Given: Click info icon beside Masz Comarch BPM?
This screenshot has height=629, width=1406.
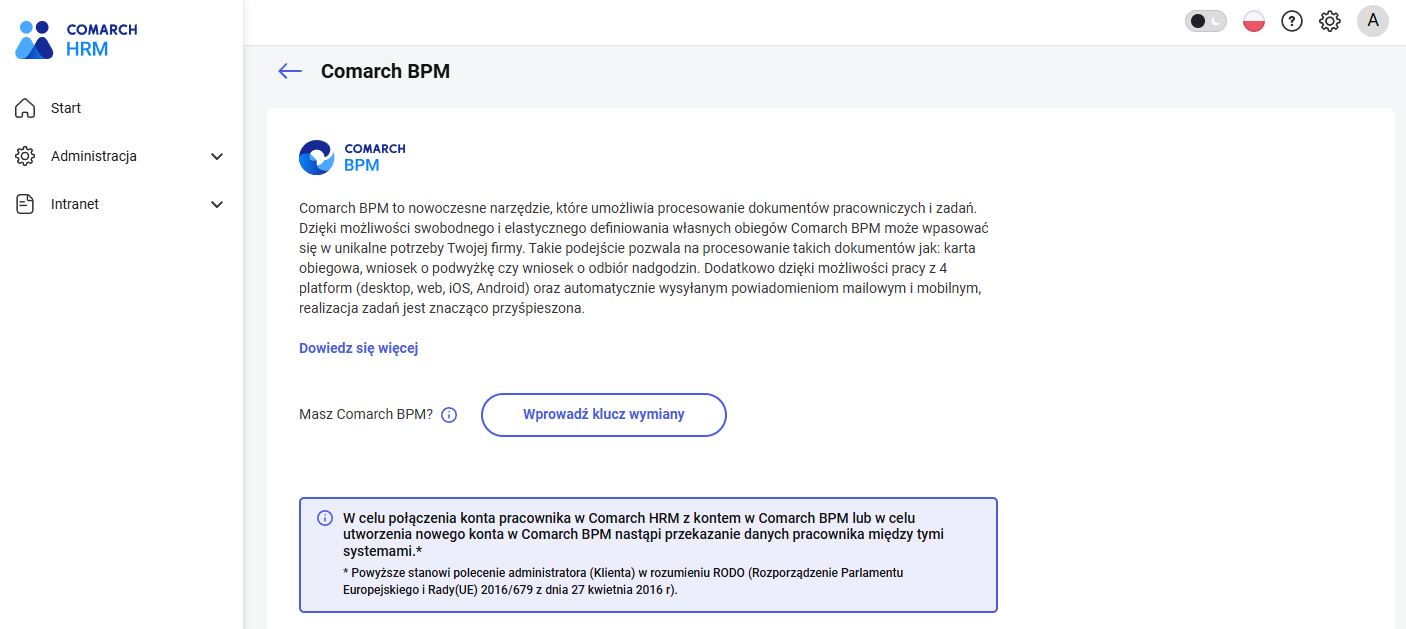Looking at the screenshot, I should tap(449, 415).
